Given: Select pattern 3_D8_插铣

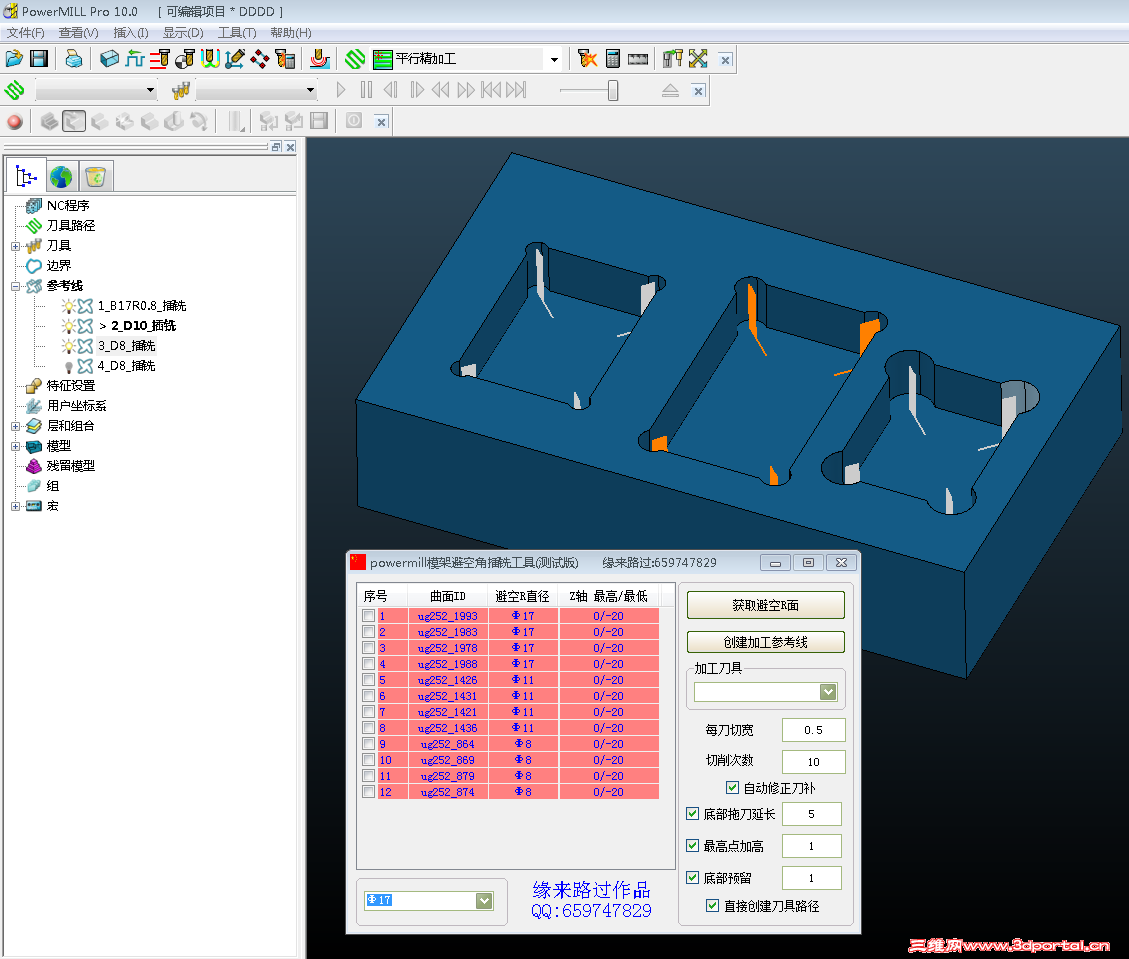Looking at the screenshot, I should tap(127, 346).
